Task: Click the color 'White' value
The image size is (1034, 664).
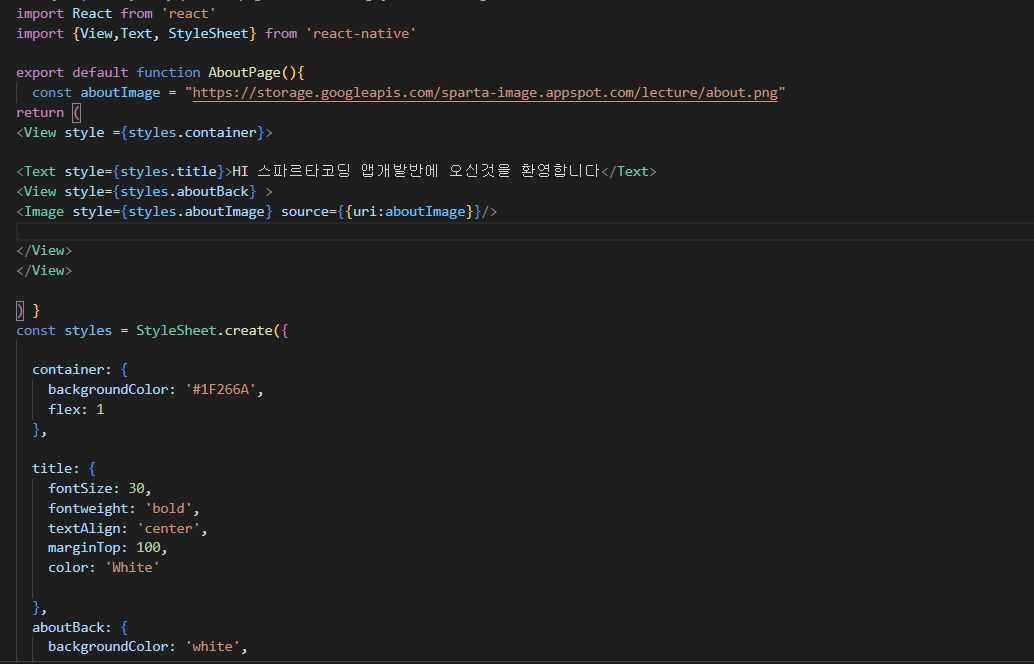Action: pyautogui.click(x=132, y=567)
